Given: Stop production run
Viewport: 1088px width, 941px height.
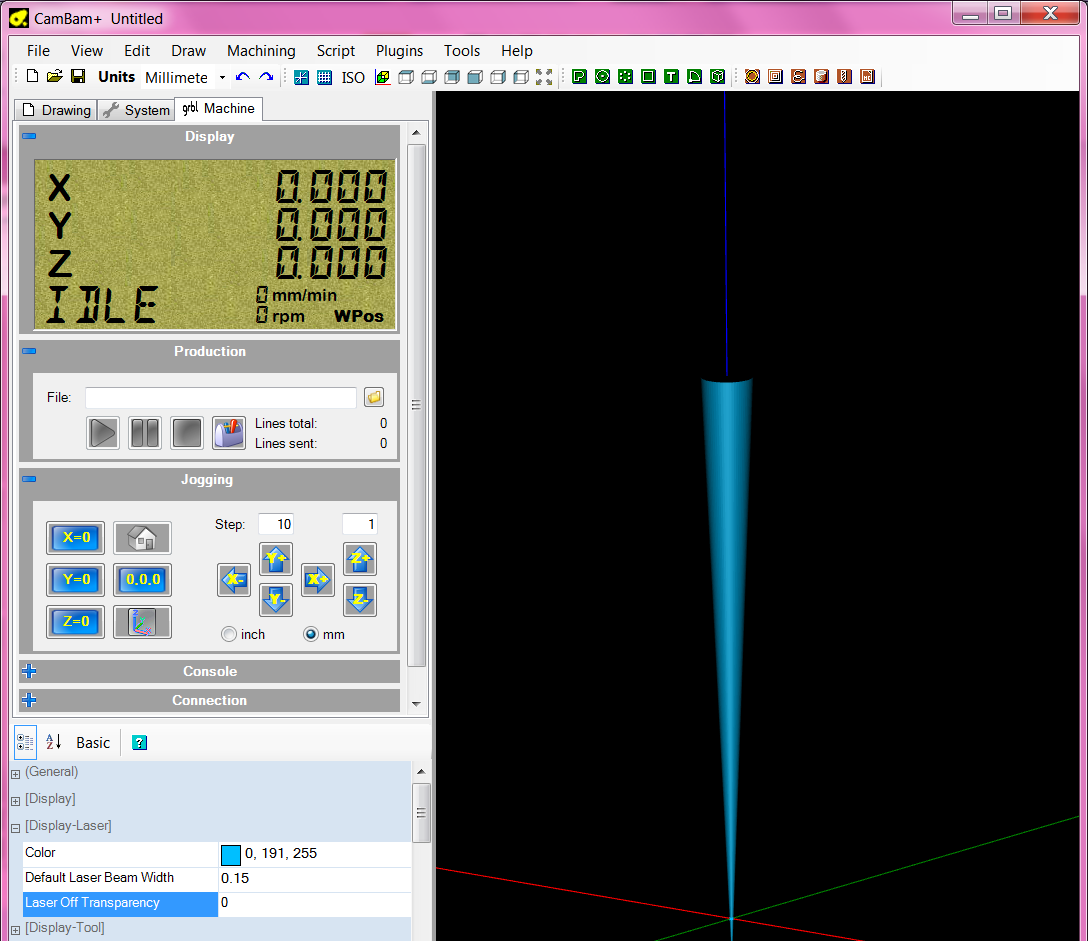Looking at the screenshot, I should point(187,433).
